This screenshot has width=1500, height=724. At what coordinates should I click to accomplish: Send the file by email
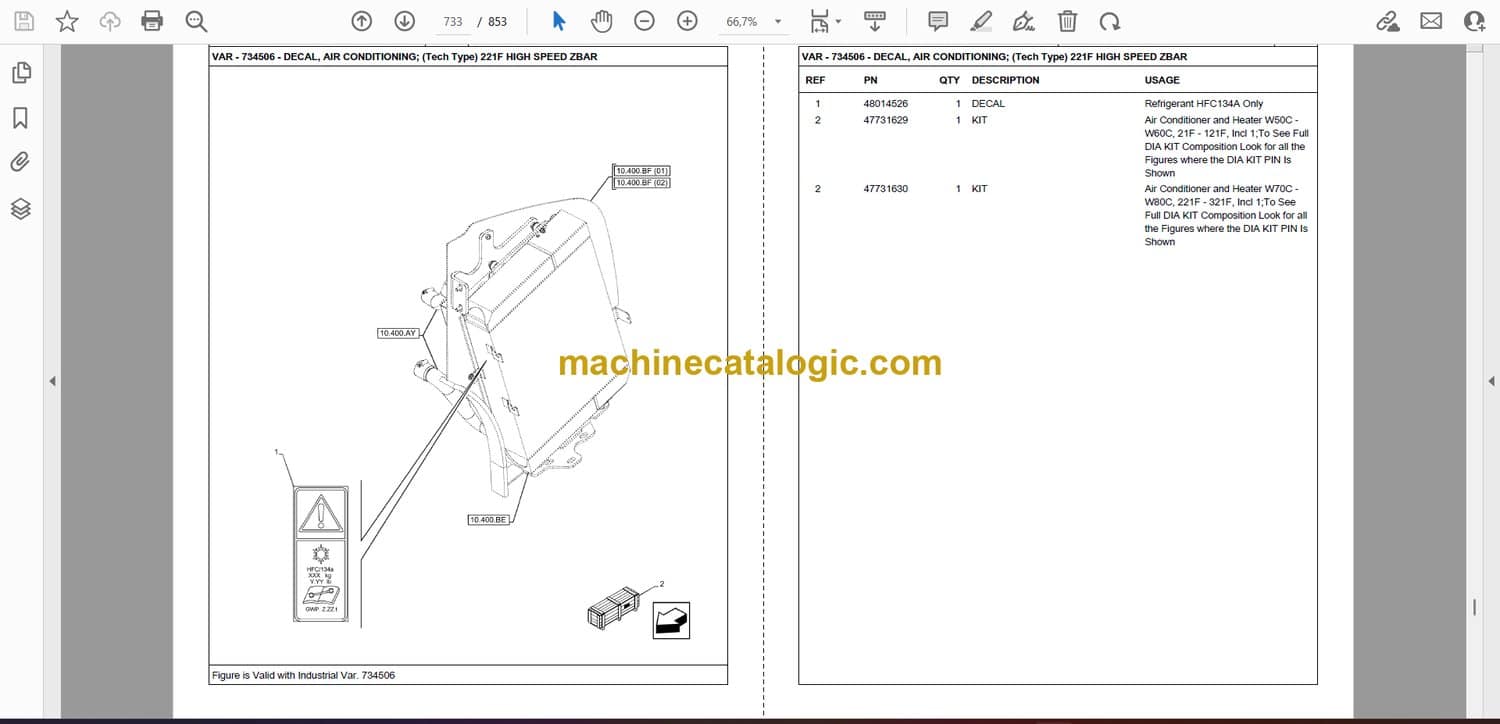click(x=1431, y=21)
